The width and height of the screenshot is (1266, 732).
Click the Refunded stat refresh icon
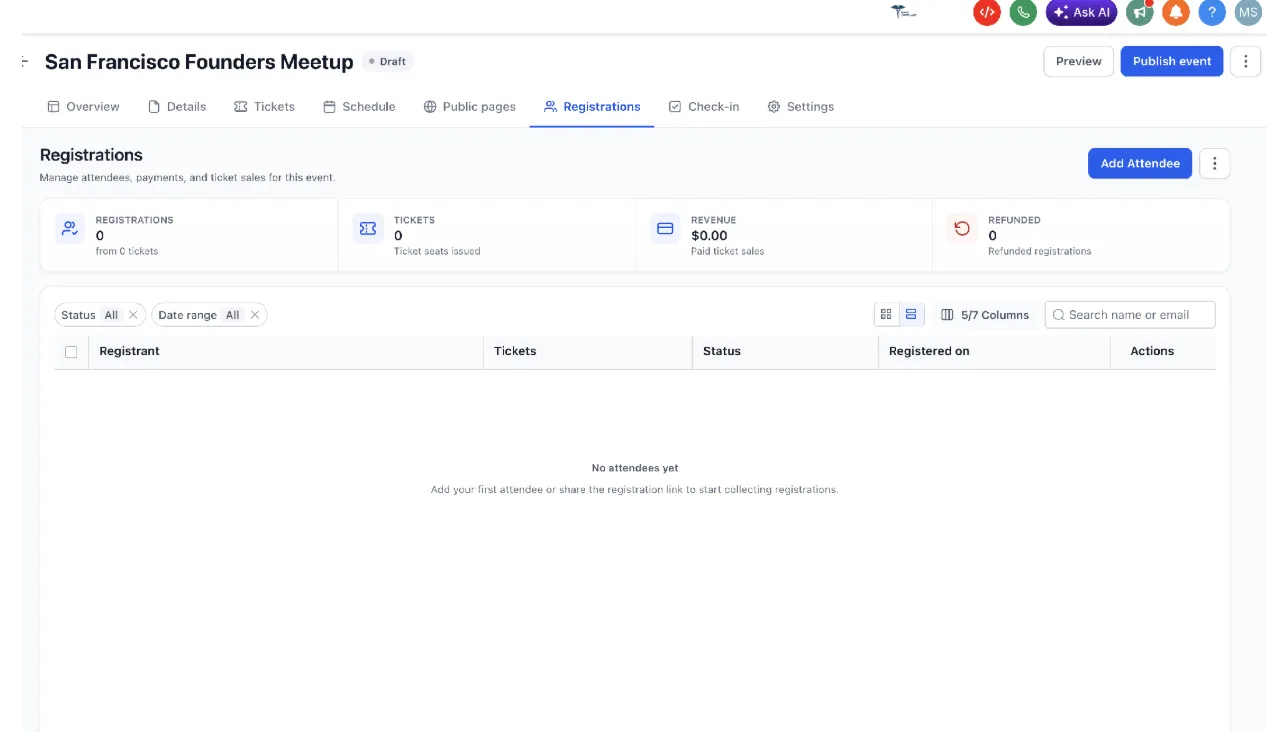[x=962, y=229]
